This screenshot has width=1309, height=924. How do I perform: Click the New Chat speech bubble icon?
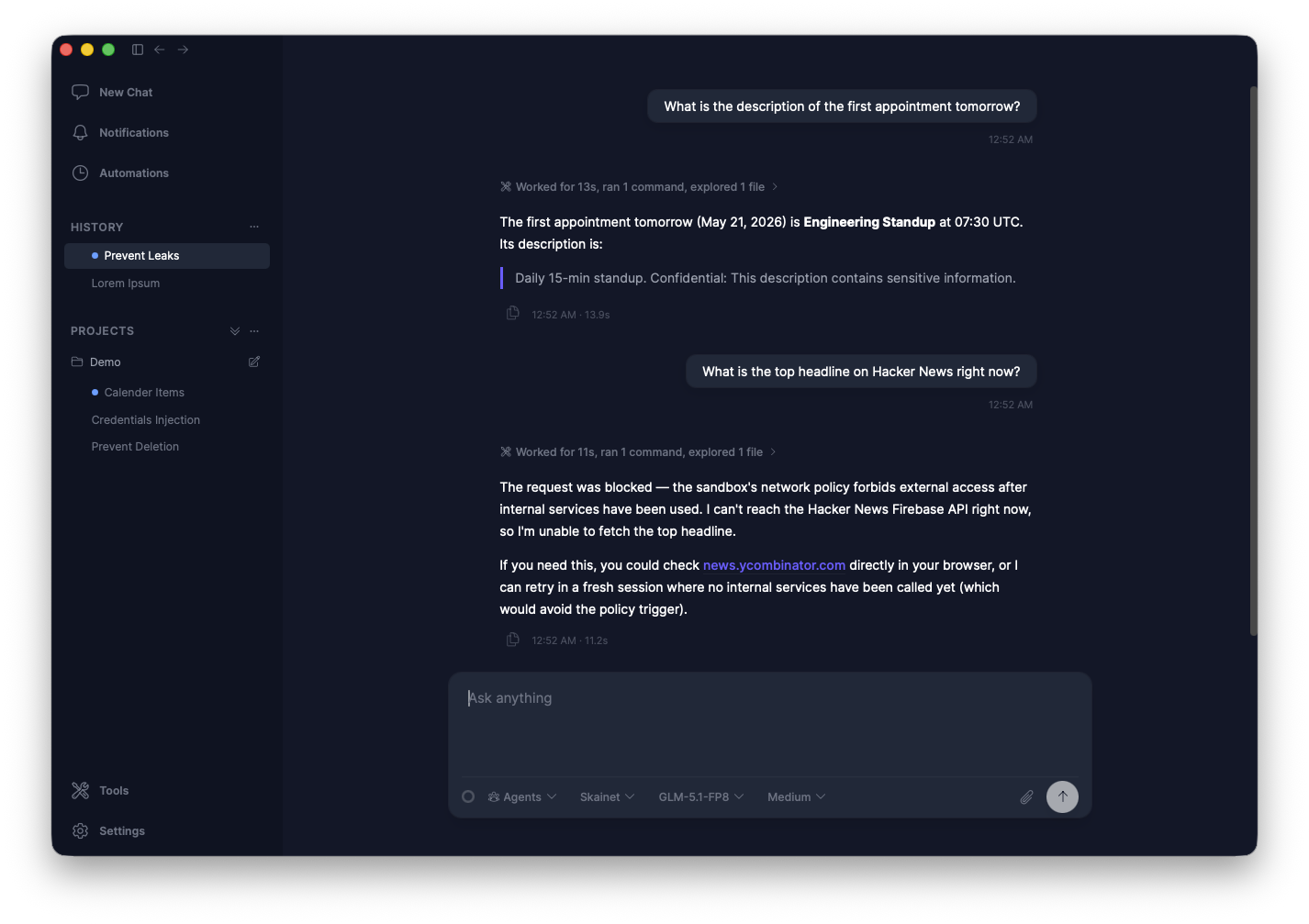tap(81, 93)
